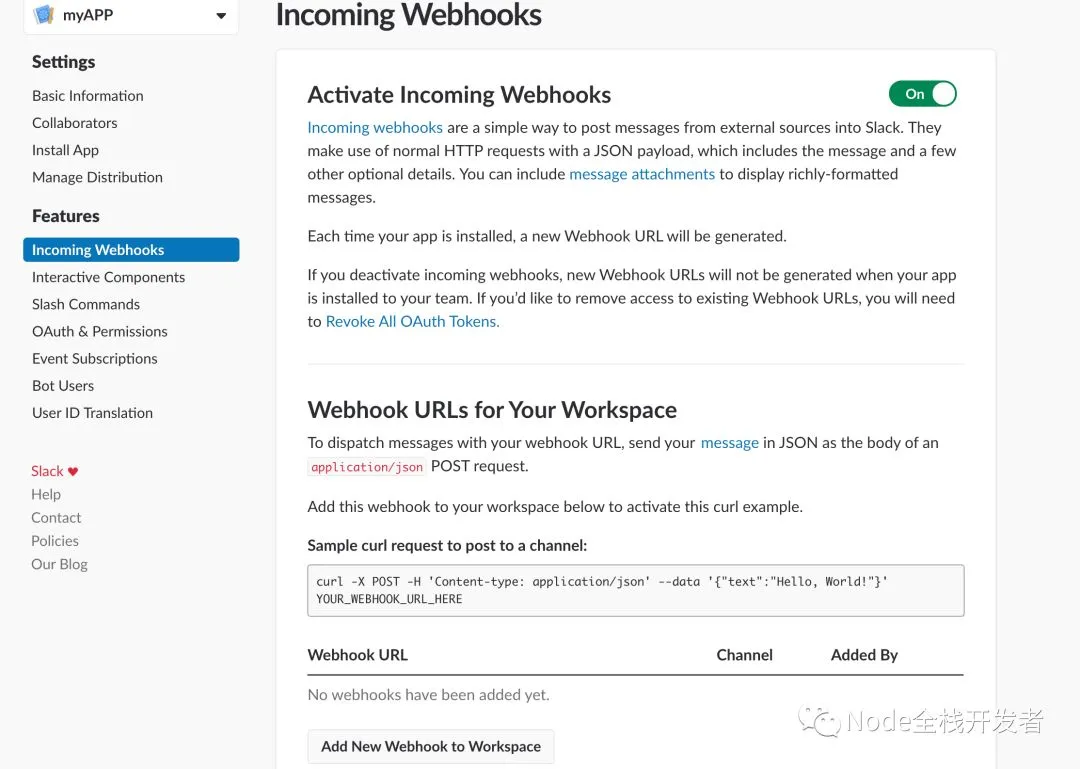The height and width of the screenshot is (769, 1080).
Task: Click the myAPP app icon
Action: 44,15
